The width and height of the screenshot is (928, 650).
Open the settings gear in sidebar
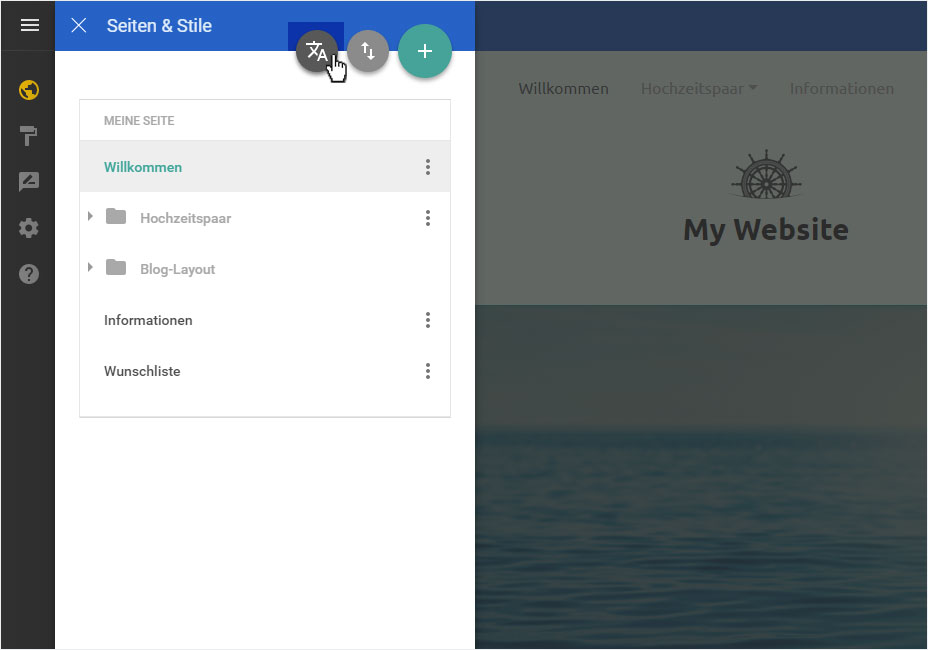[28, 228]
